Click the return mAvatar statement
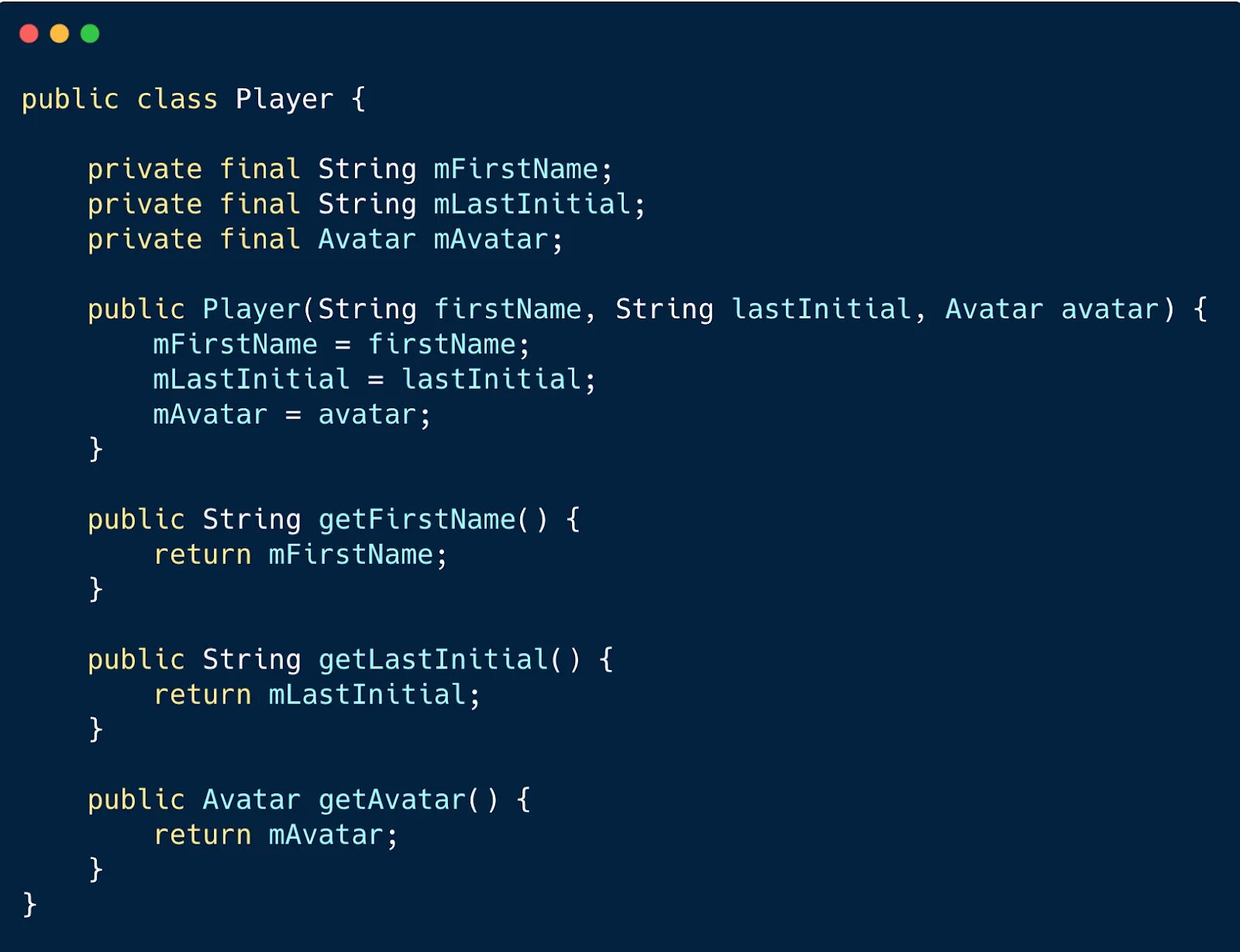The image size is (1240, 952). (275, 835)
